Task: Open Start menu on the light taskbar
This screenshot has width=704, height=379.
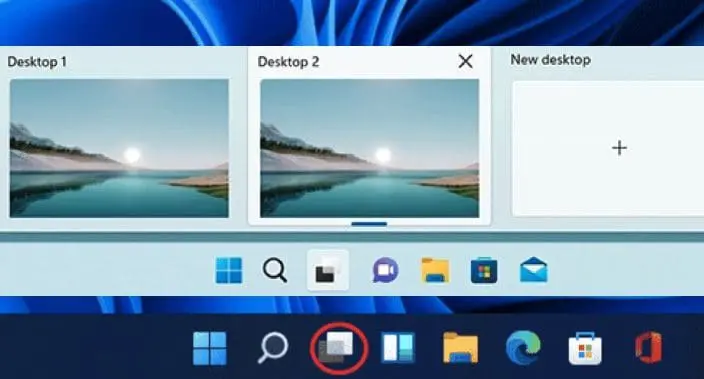Action: pos(229,270)
